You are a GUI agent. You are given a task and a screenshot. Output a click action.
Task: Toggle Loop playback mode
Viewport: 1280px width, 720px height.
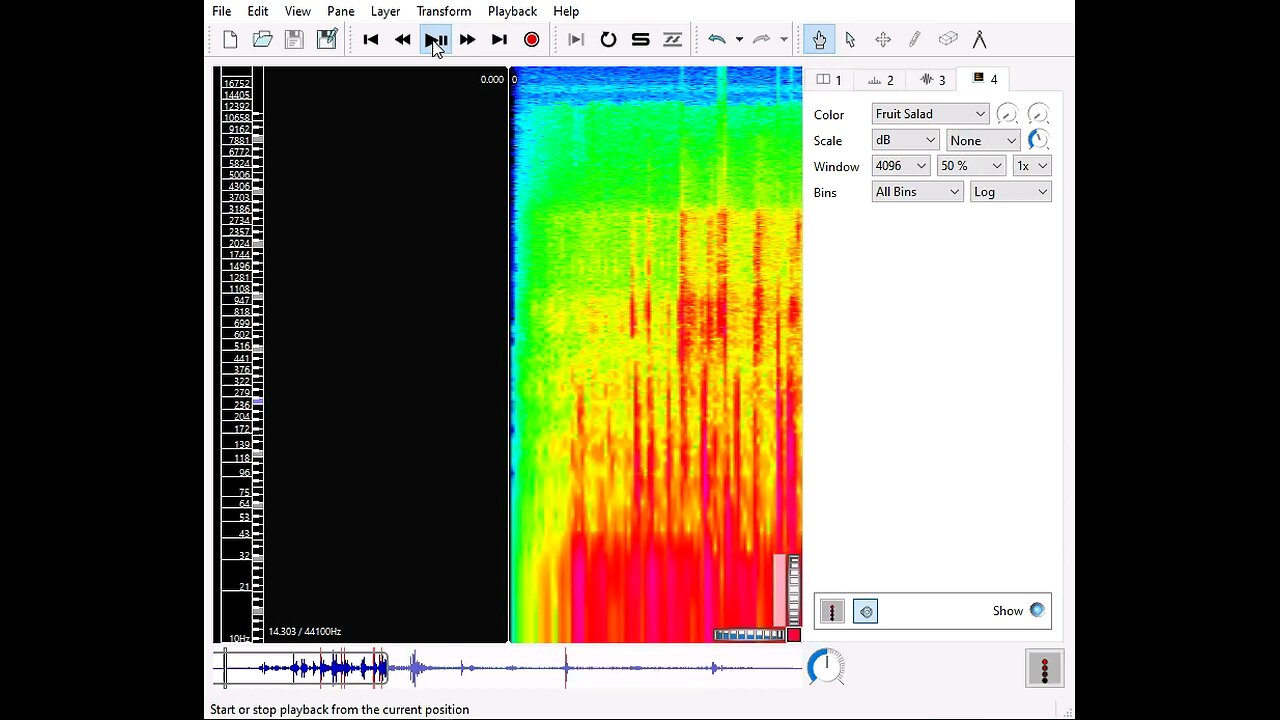coord(608,40)
